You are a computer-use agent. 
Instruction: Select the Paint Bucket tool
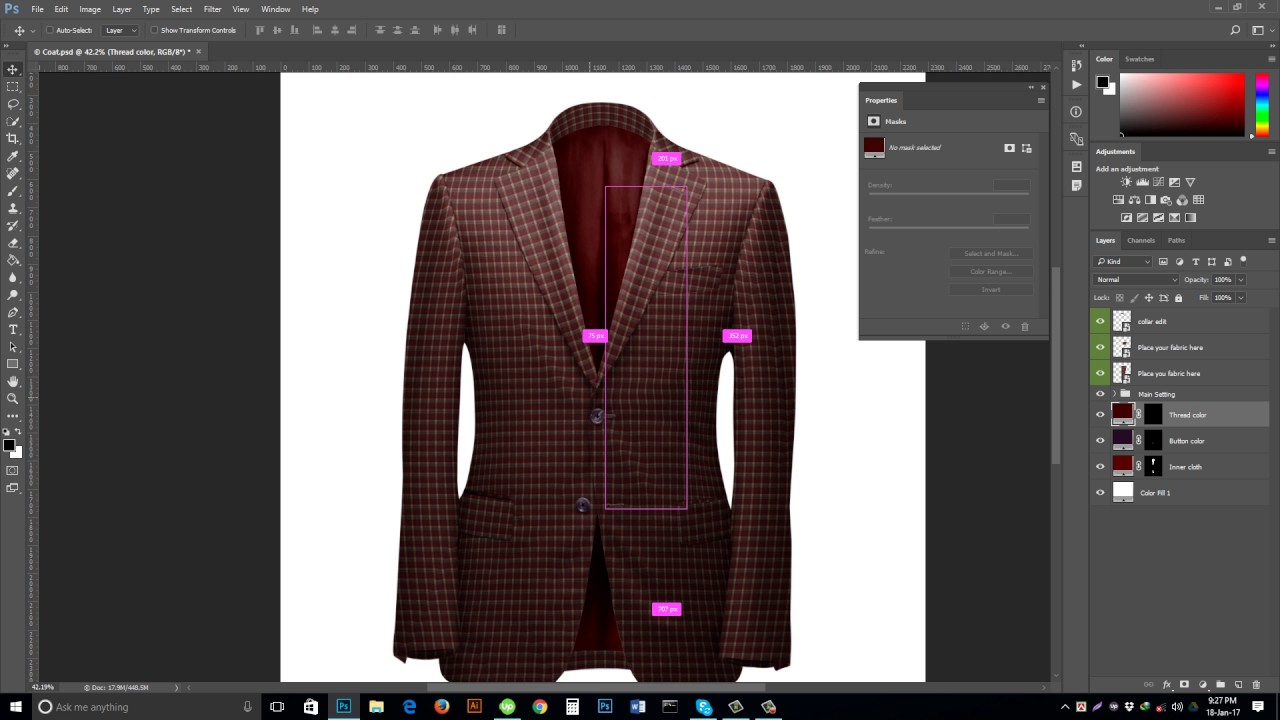13,260
